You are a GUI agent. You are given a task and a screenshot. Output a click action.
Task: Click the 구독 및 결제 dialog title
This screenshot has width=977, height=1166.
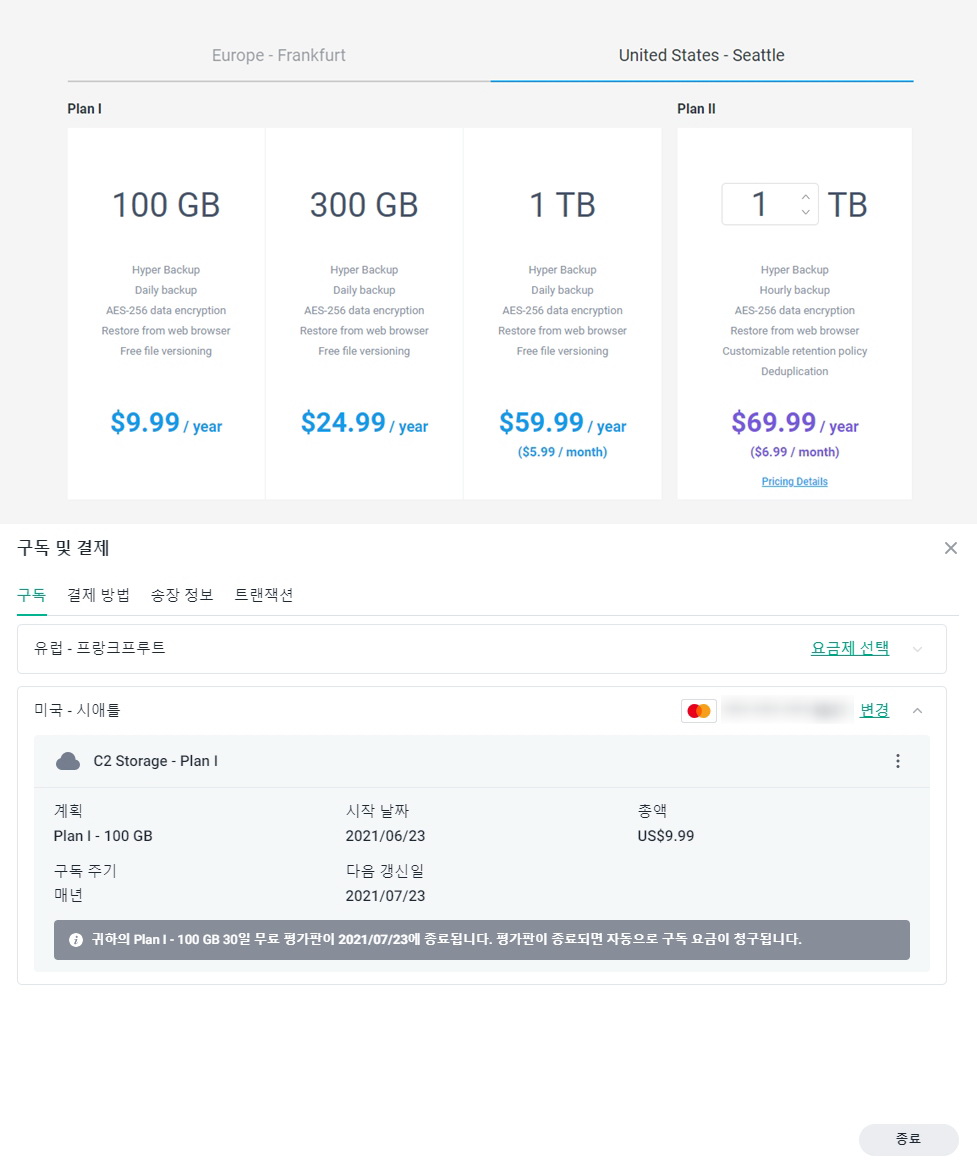(63, 548)
